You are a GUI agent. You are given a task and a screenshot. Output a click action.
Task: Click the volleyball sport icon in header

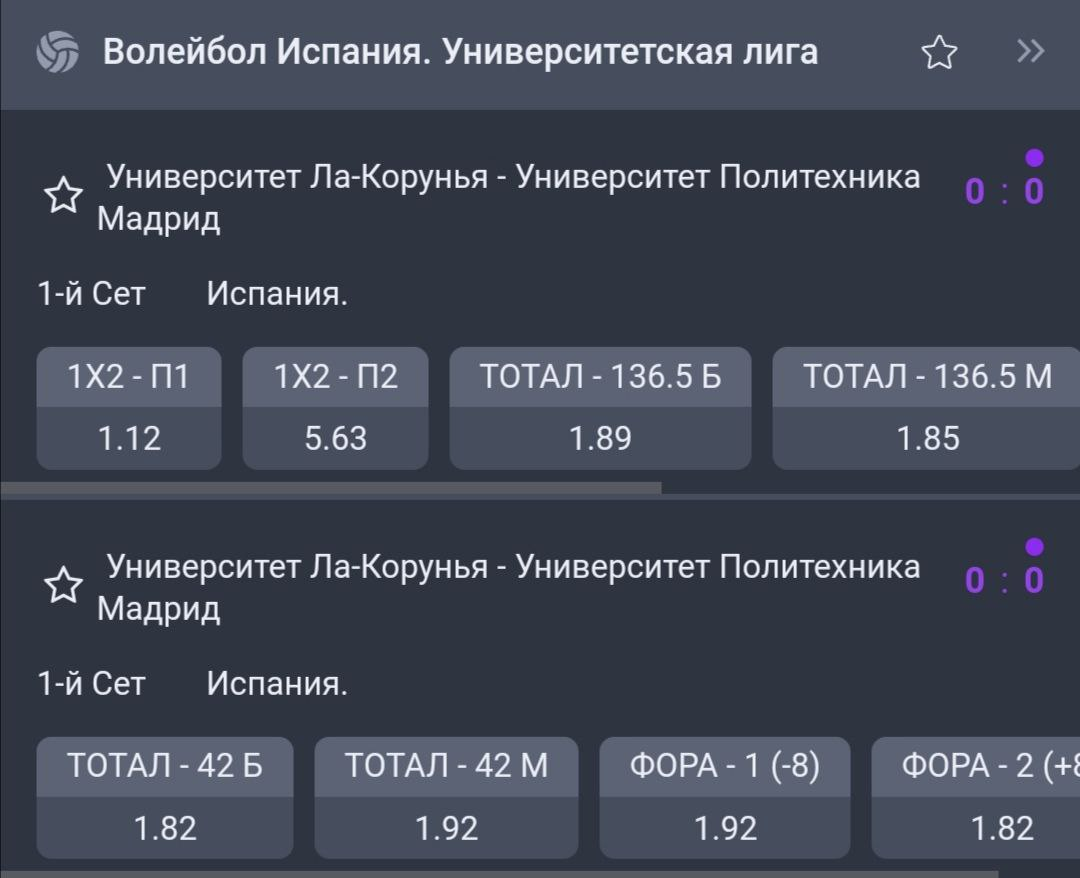[x=57, y=52]
